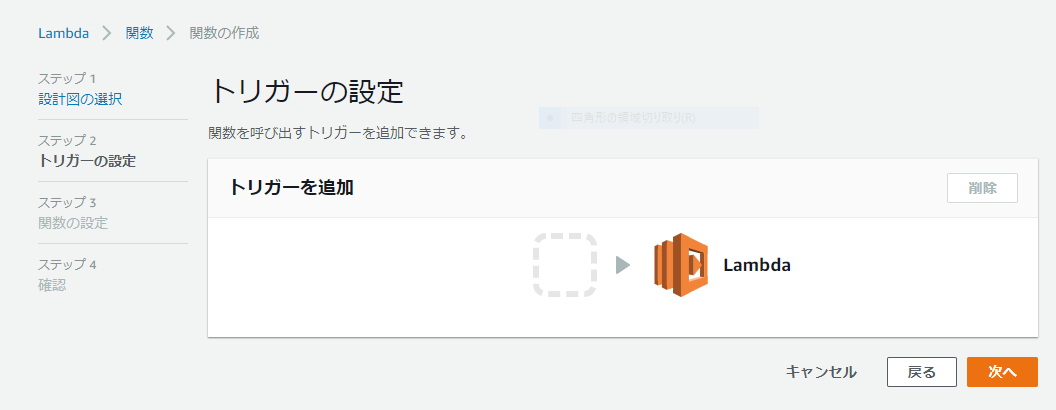This screenshot has height=410, width=1056.
Task: Select step 4 確認 in sidebar
Action: (52, 285)
